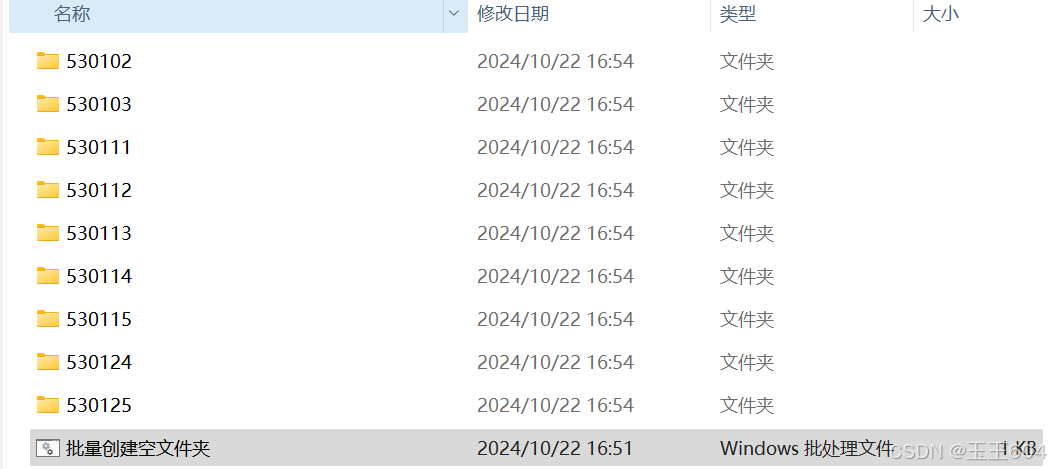1051x469 pixels.
Task: Click the 530102 folder name text
Action: pos(99,61)
